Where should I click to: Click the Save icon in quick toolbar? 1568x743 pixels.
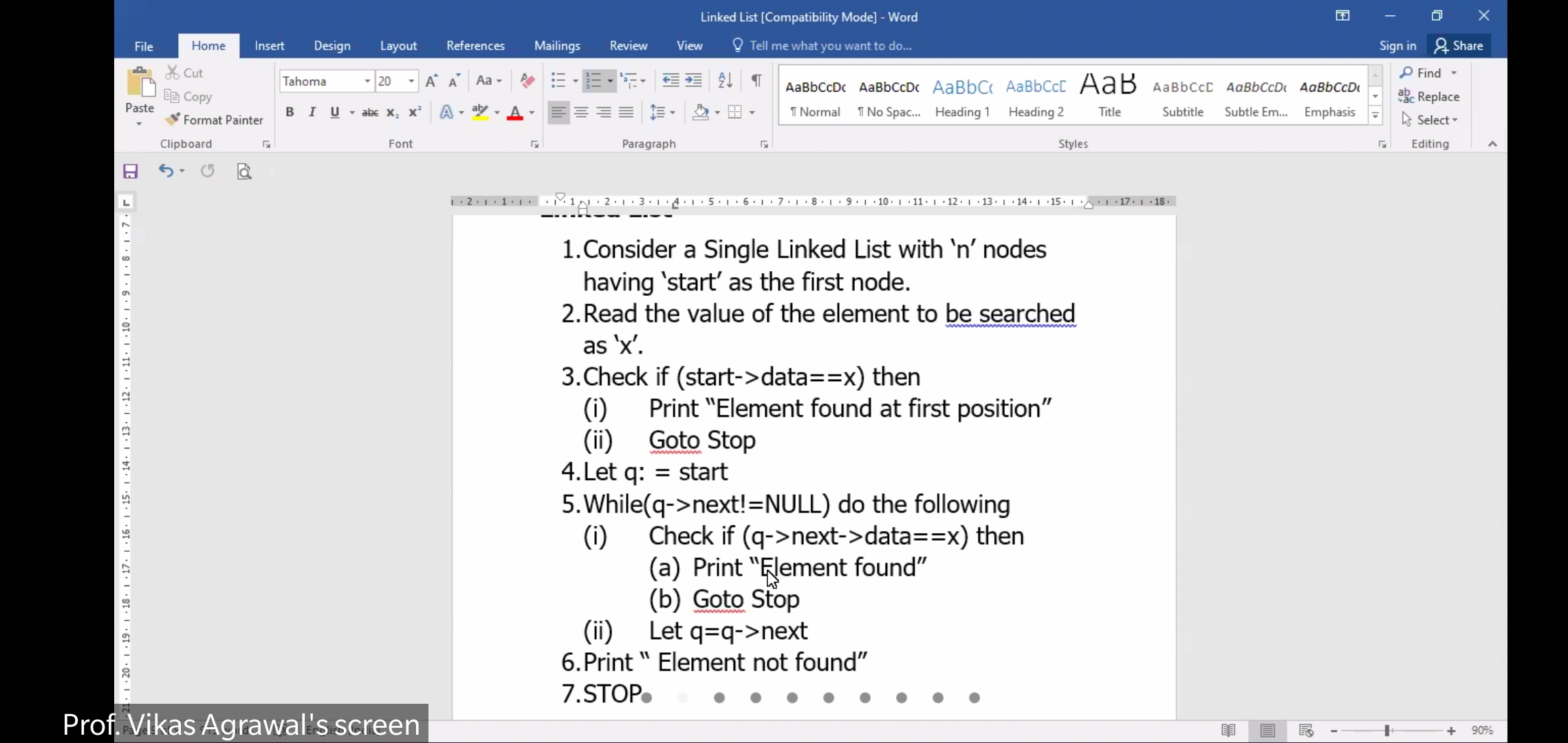pos(131,171)
